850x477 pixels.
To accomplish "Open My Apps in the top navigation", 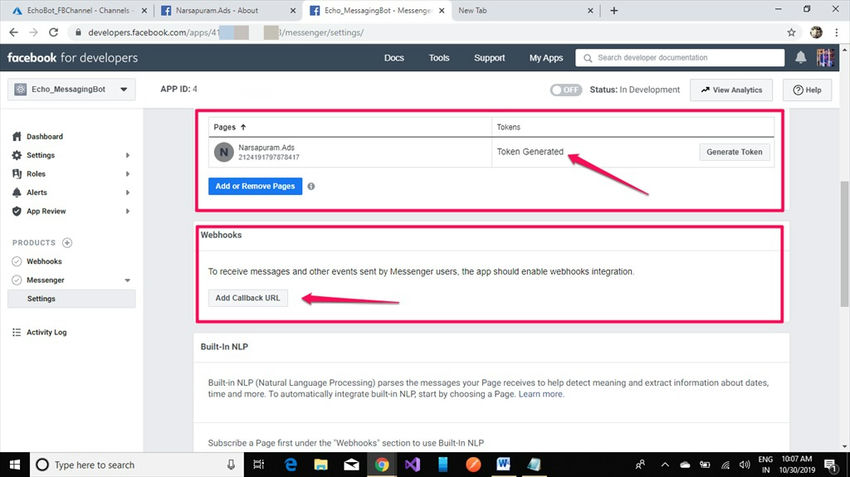I will [x=546, y=57].
